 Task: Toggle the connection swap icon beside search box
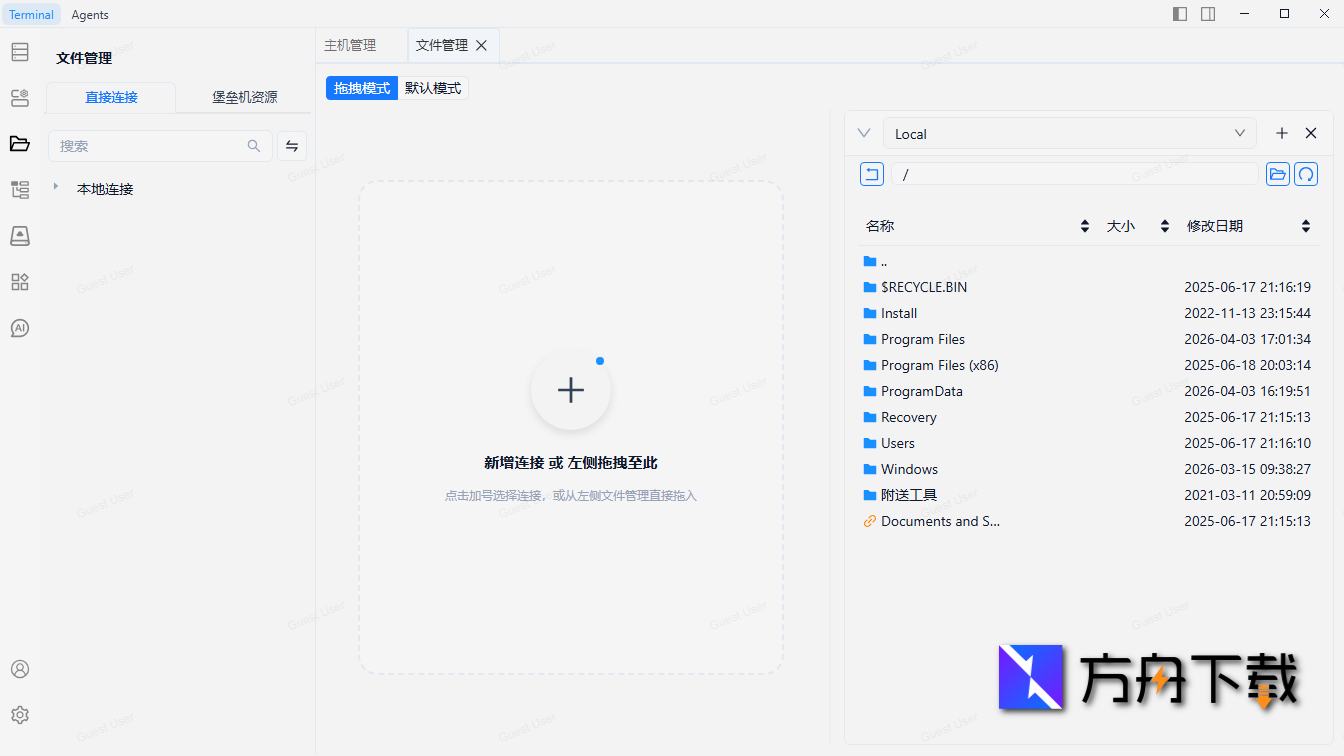pos(291,145)
